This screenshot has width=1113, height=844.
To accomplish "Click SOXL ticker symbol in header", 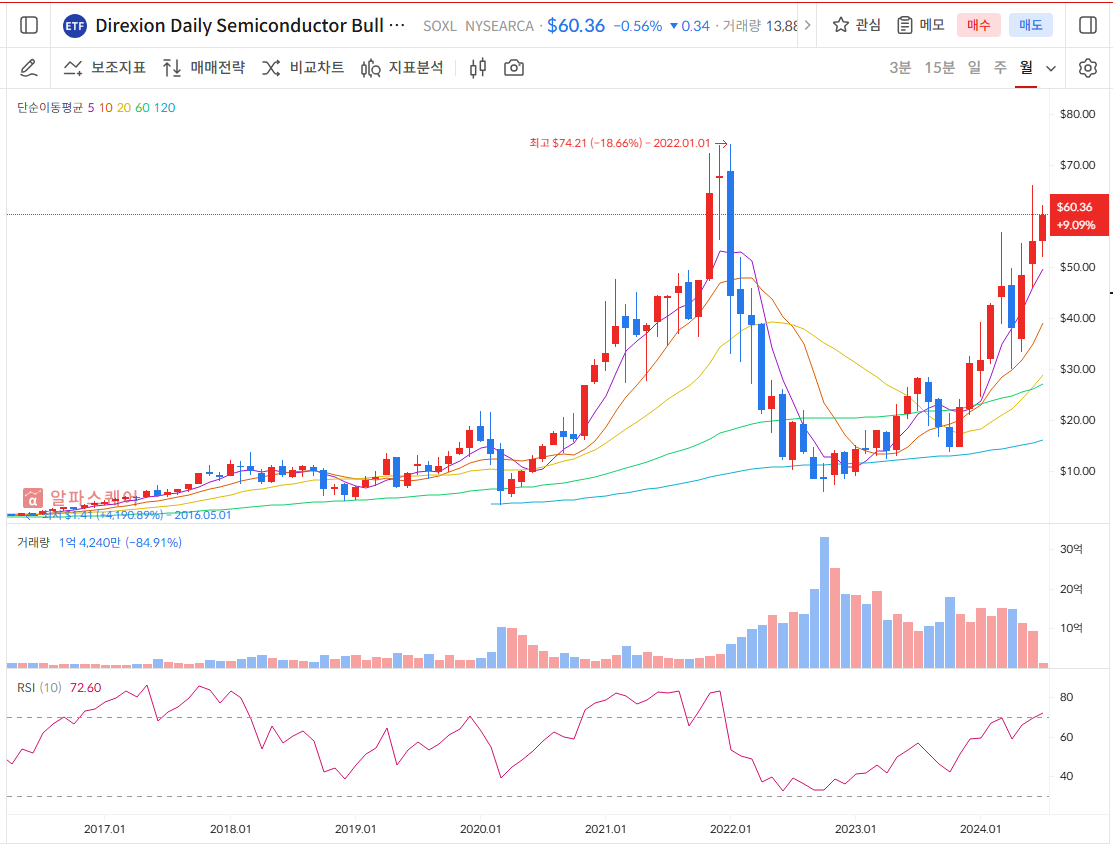I will pos(440,26).
